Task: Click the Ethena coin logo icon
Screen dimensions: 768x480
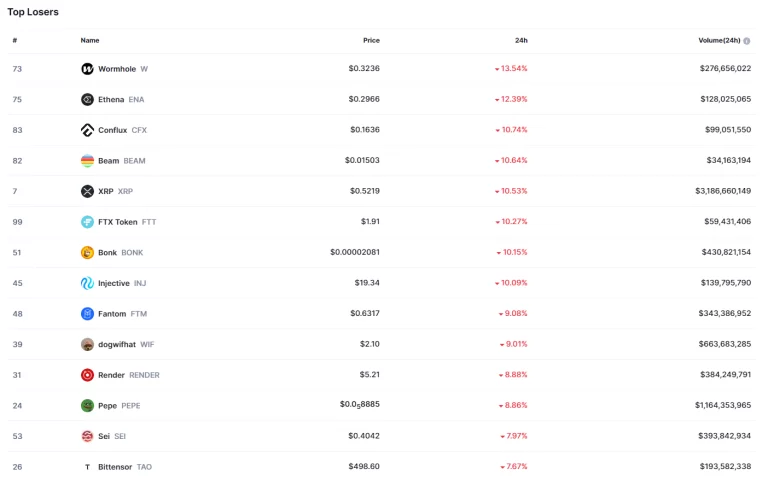Action: [87, 99]
